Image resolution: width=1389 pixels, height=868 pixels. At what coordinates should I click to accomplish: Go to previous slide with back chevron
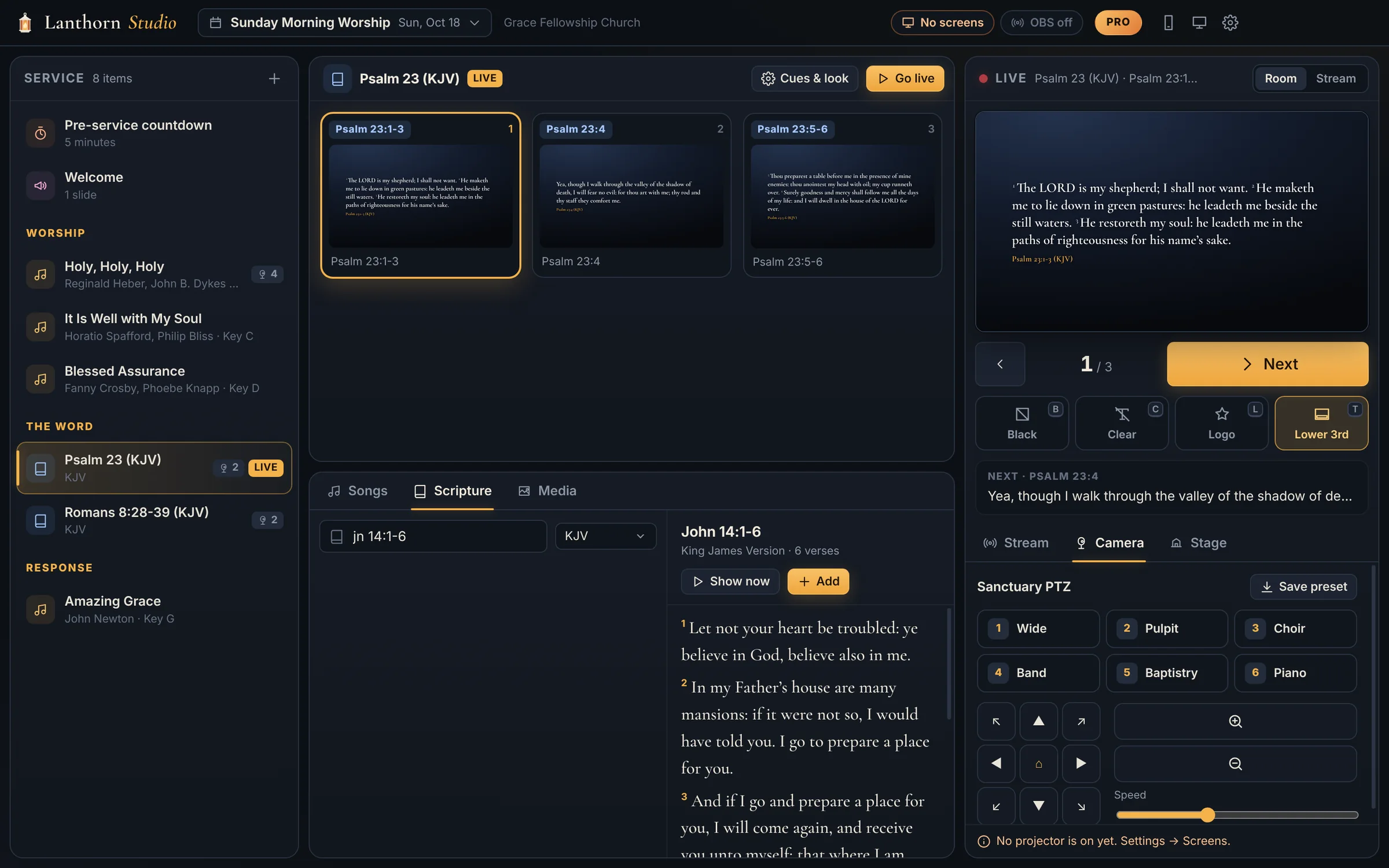(1000, 364)
